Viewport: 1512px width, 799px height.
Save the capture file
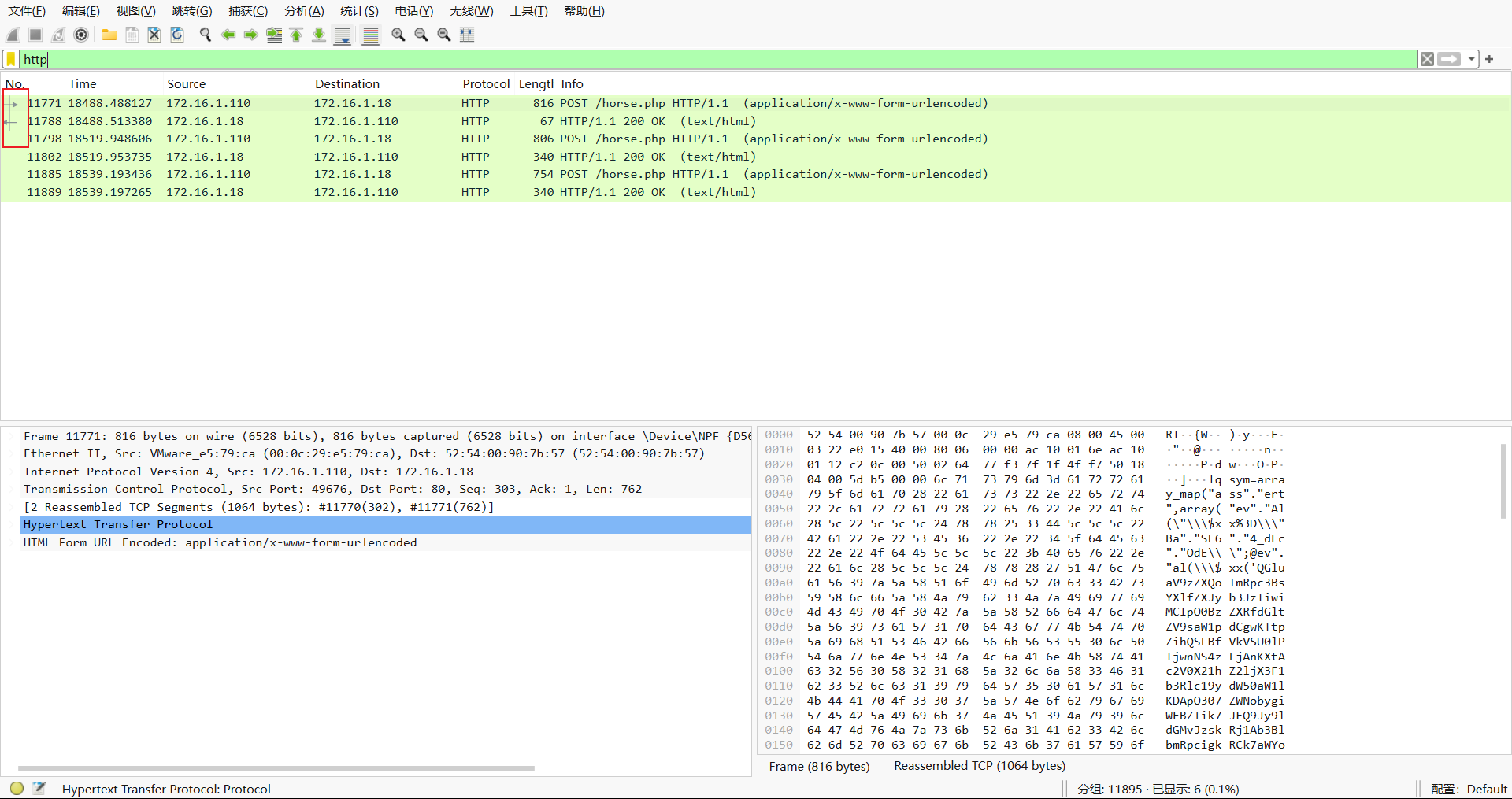click(132, 35)
